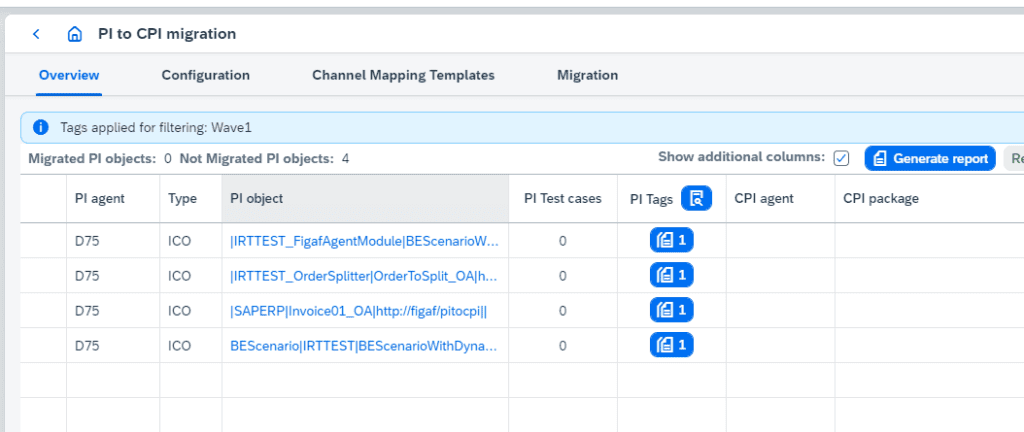The width and height of the screenshot is (1024, 432).
Task: Click the 'Not Migrated PI objects: 4' label
Action: coord(264,159)
